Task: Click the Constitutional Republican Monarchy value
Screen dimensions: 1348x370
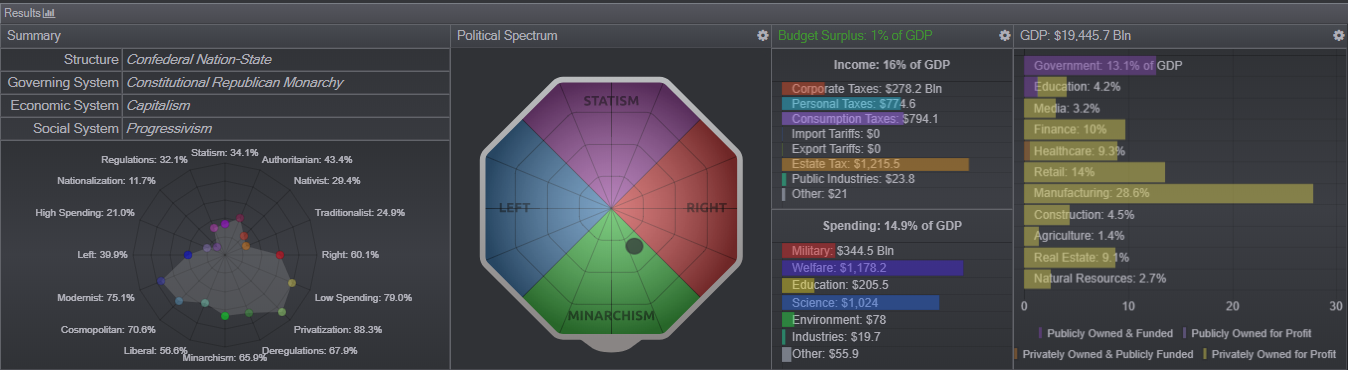Action: tap(235, 83)
